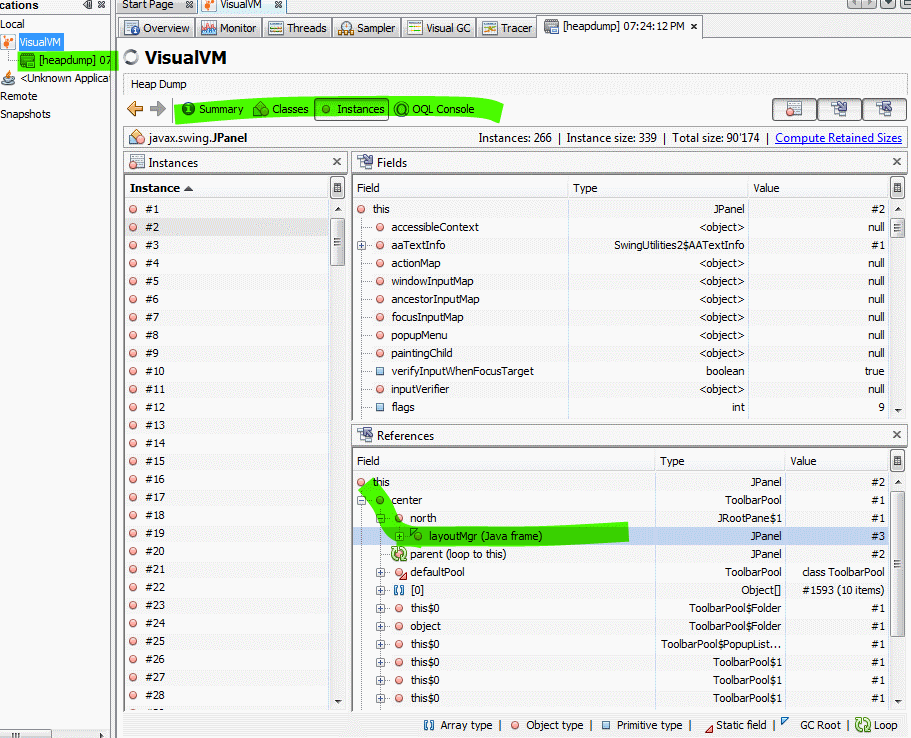Expand the this$0 ToolbarPool$PopupList node
Image resolution: width=911 pixels, height=738 pixels.
click(381, 644)
